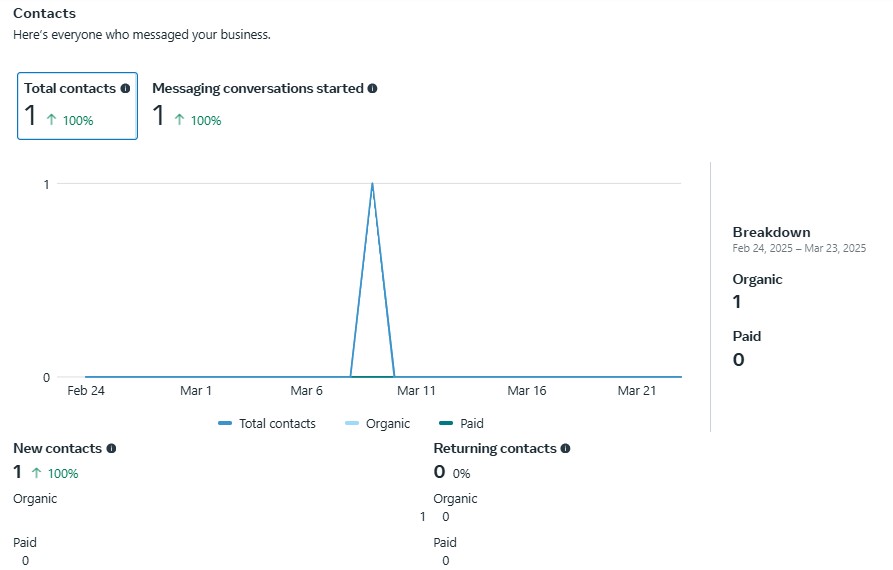Click Paid value in Breakdown panel
This screenshot has height=570, width=893.
pos(738,360)
